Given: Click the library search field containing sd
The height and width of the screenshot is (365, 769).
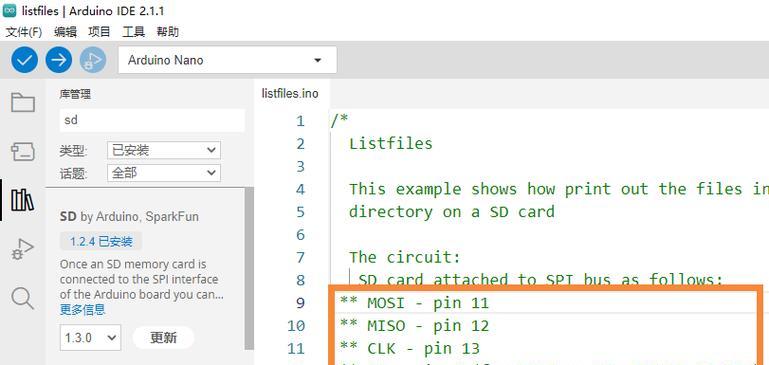Looking at the screenshot, I should pos(152,120).
